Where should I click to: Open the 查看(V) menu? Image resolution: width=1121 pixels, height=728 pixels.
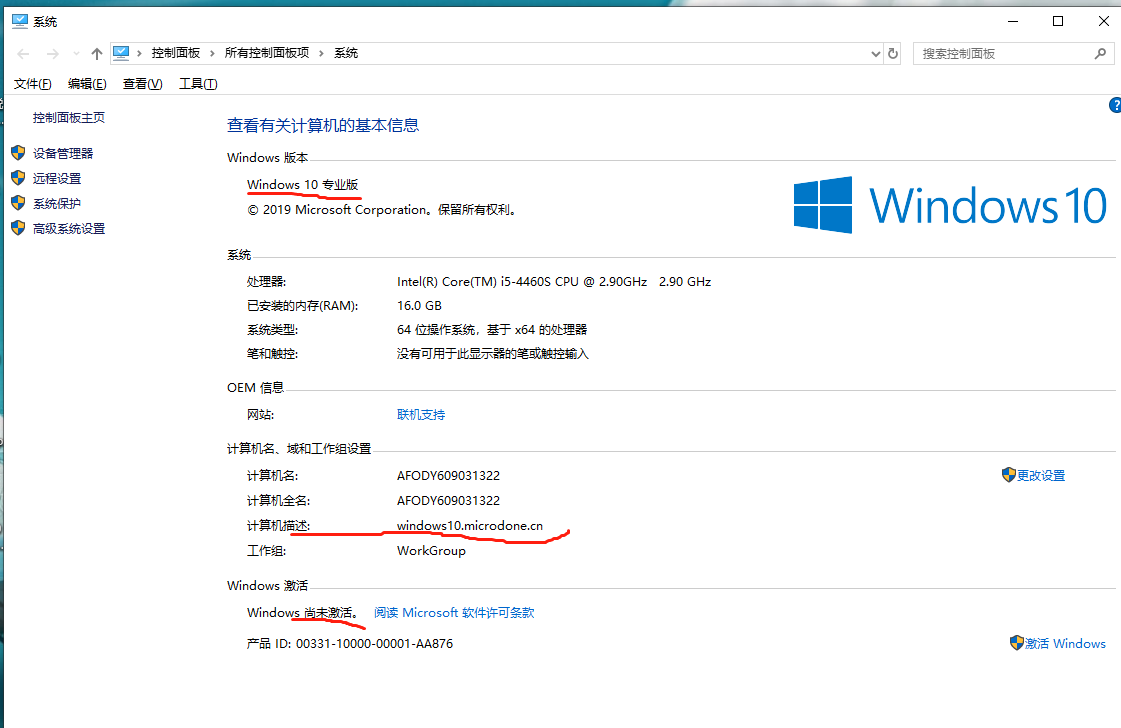point(142,84)
